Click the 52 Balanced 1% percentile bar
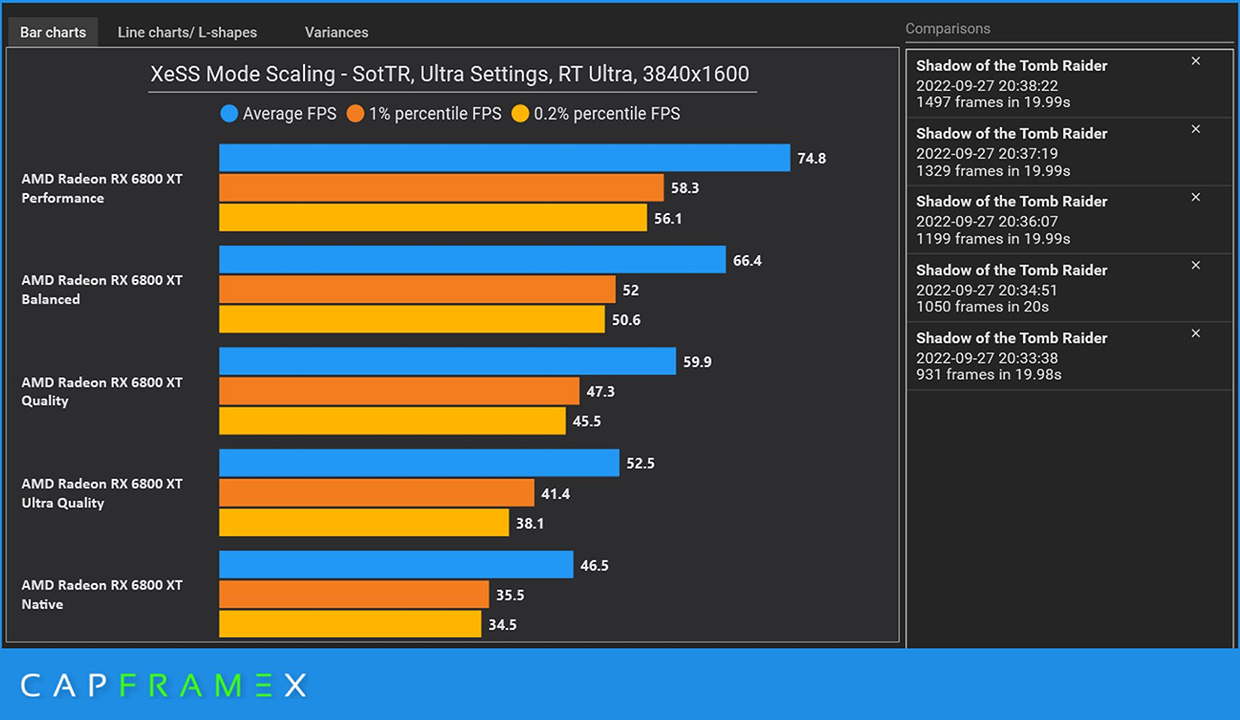This screenshot has height=720, width=1240. (418, 290)
